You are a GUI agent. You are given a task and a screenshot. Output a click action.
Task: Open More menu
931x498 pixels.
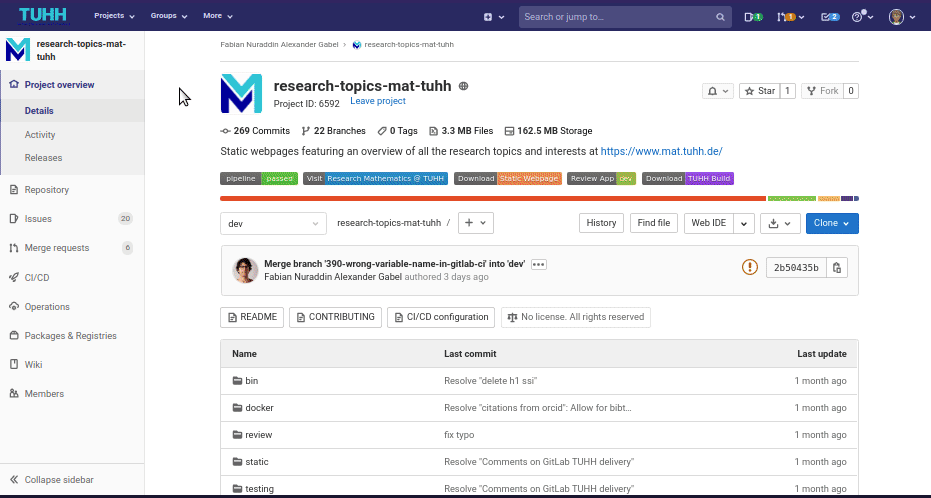pos(217,16)
